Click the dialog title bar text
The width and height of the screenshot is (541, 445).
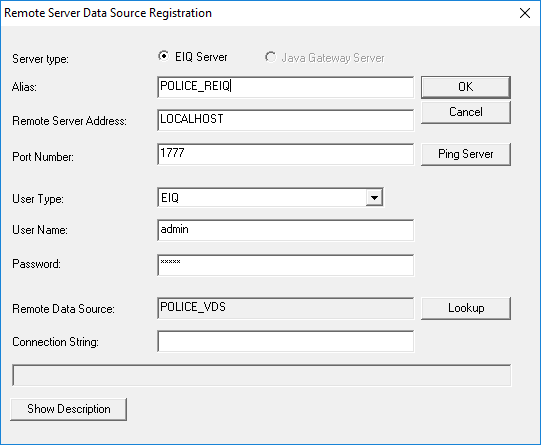tap(108, 13)
